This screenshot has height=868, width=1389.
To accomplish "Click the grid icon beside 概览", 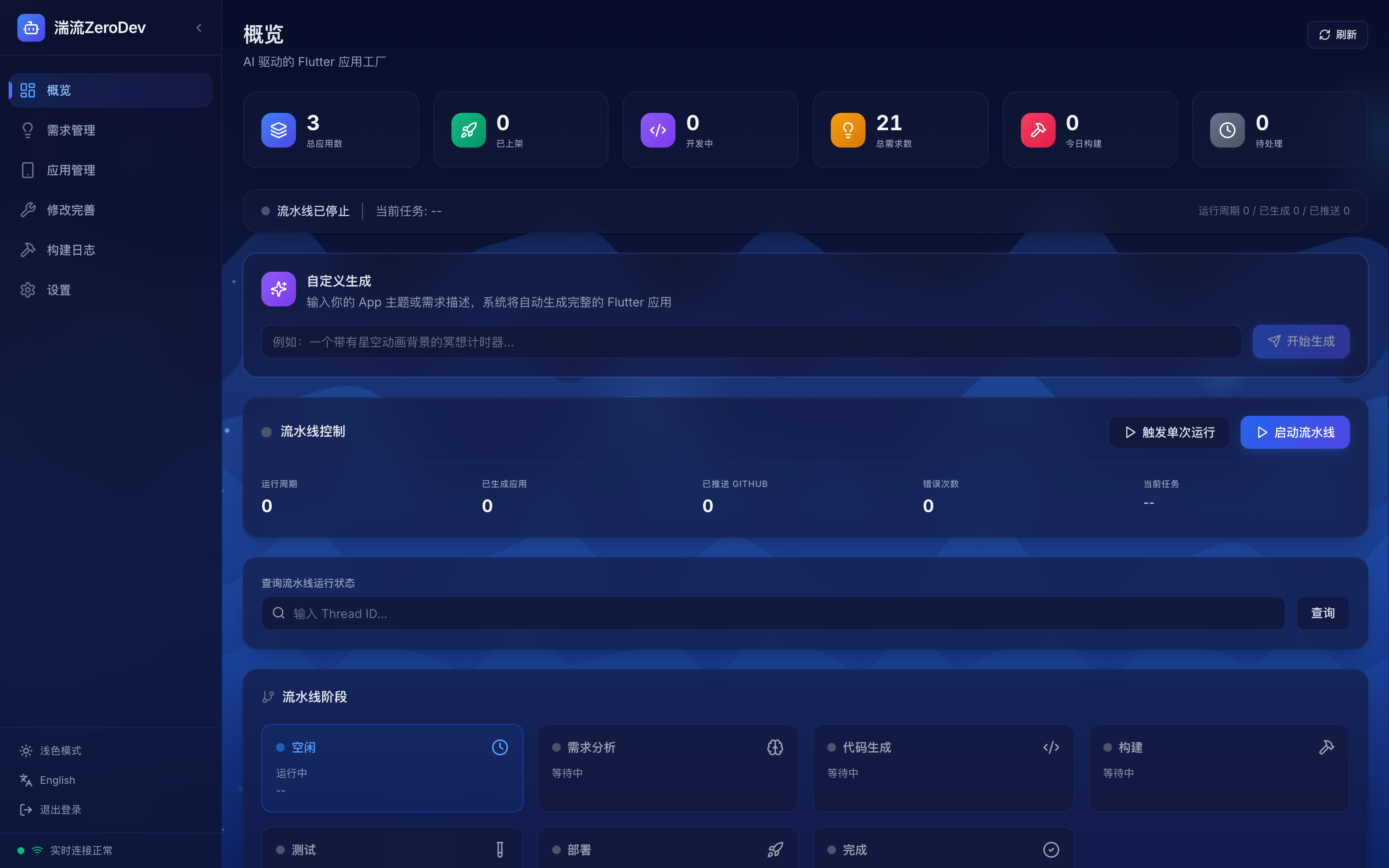I will coord(27,90).
